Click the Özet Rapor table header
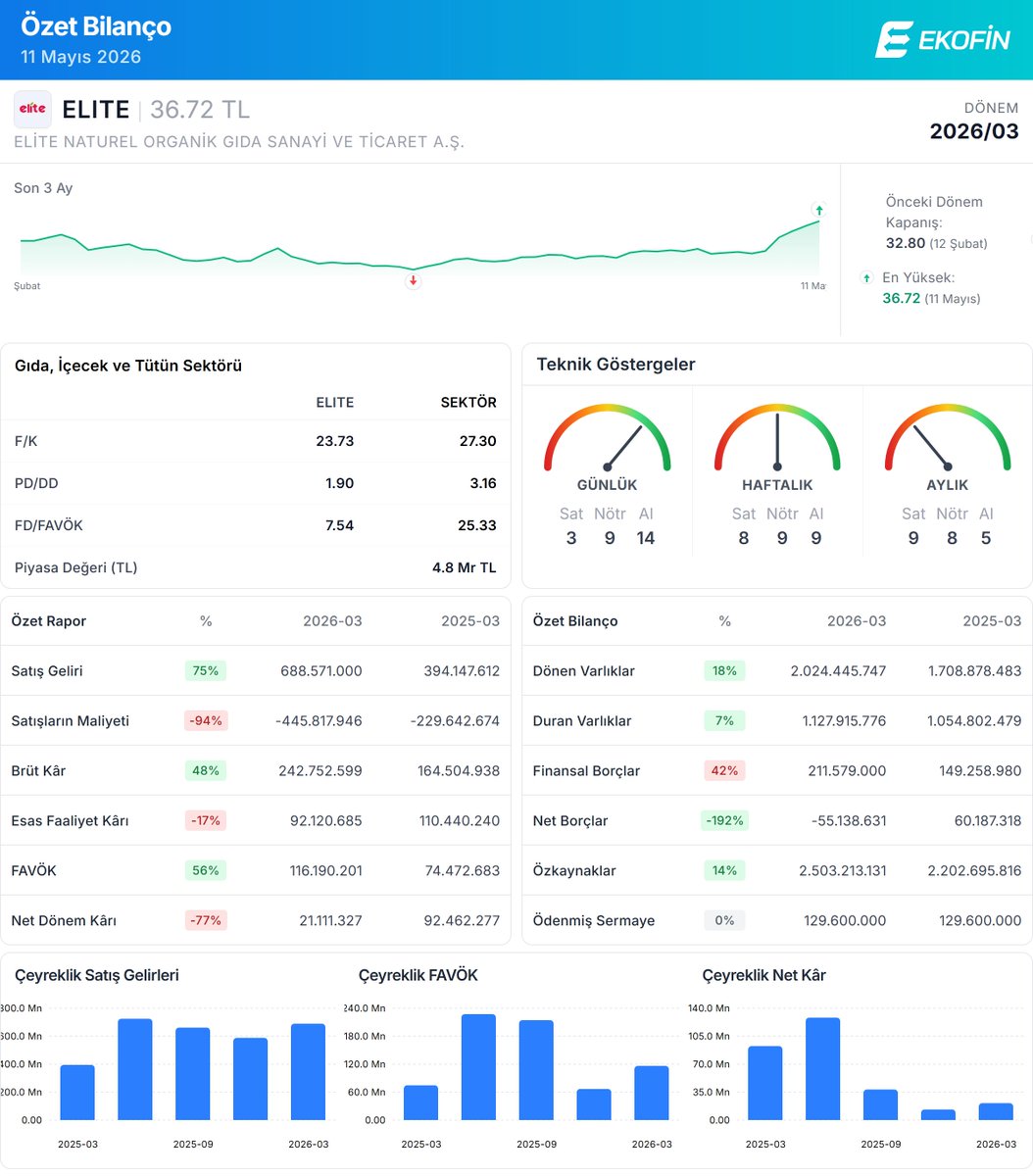The width and height of the screenshot is (1033, 1176). click(49, 621)
